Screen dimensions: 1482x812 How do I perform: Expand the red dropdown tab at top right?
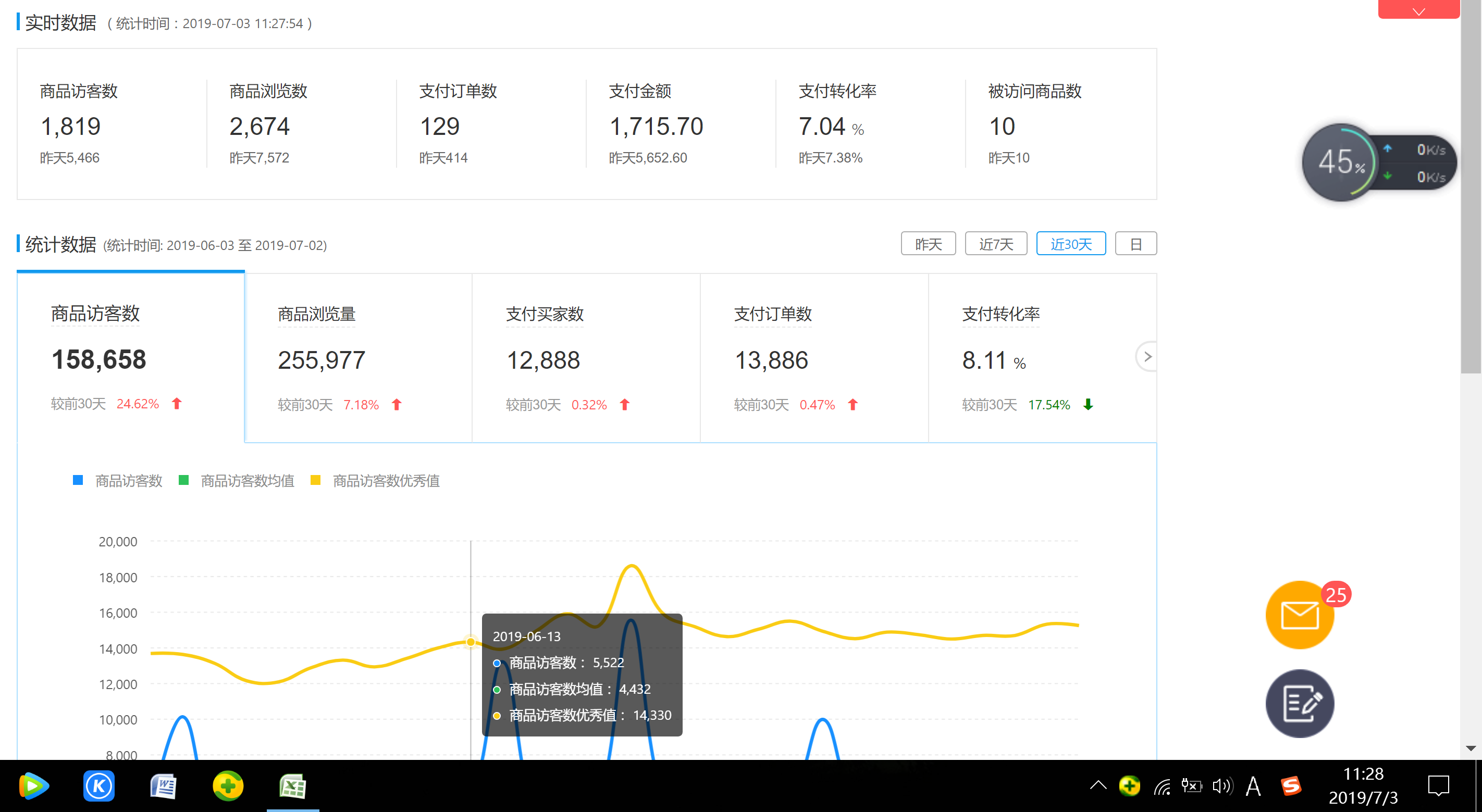(x=1418, y=10)
